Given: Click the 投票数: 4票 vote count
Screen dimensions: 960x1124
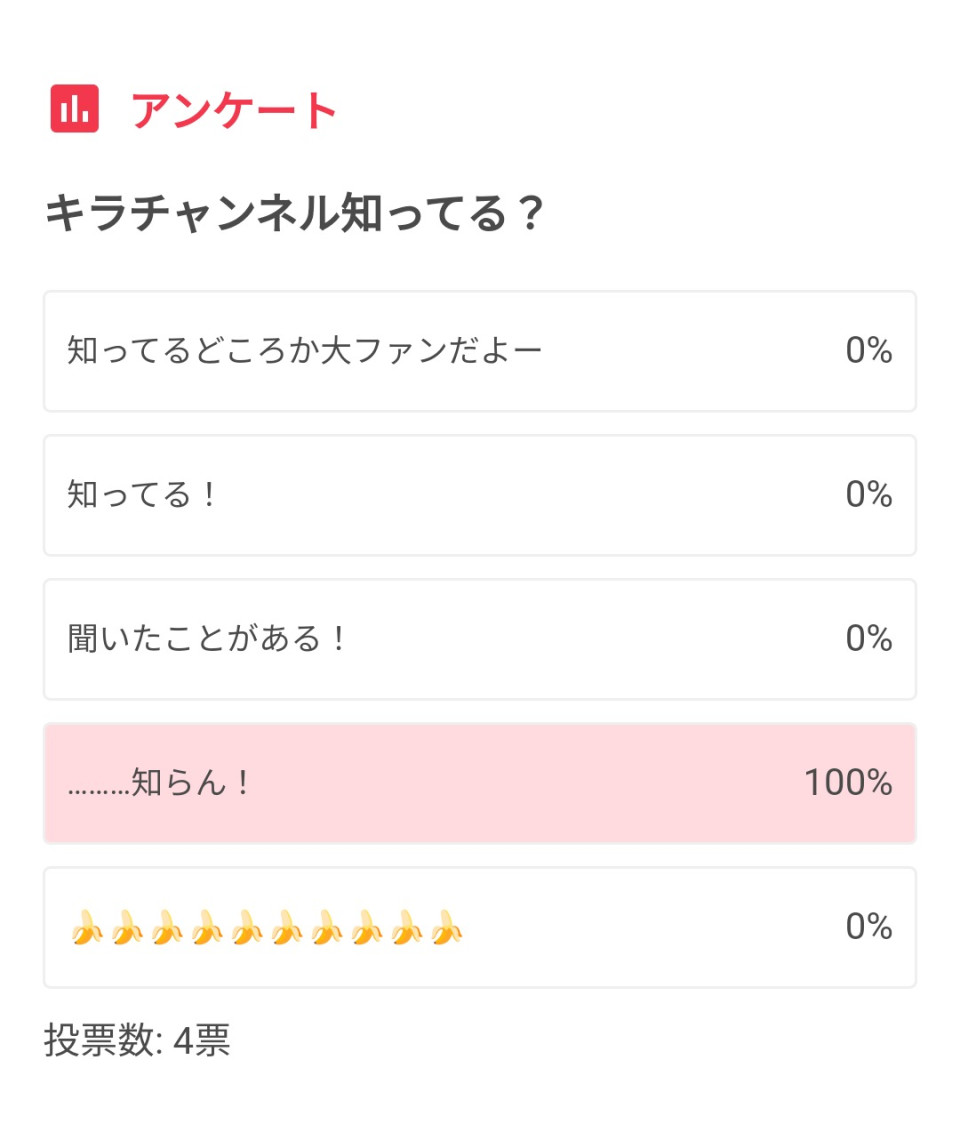Looking at the screenshot, I should point(137,1039).
